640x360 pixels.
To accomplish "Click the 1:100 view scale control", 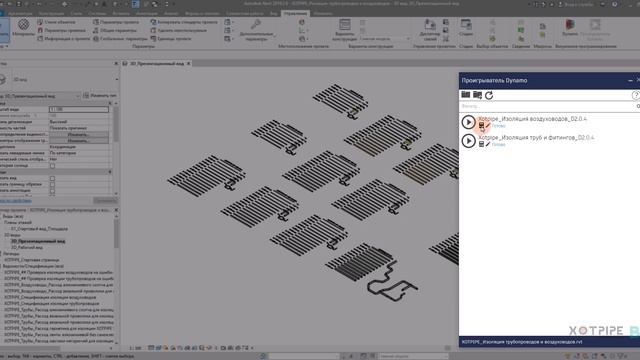I will pyautogui.click(x=135, y=348).
